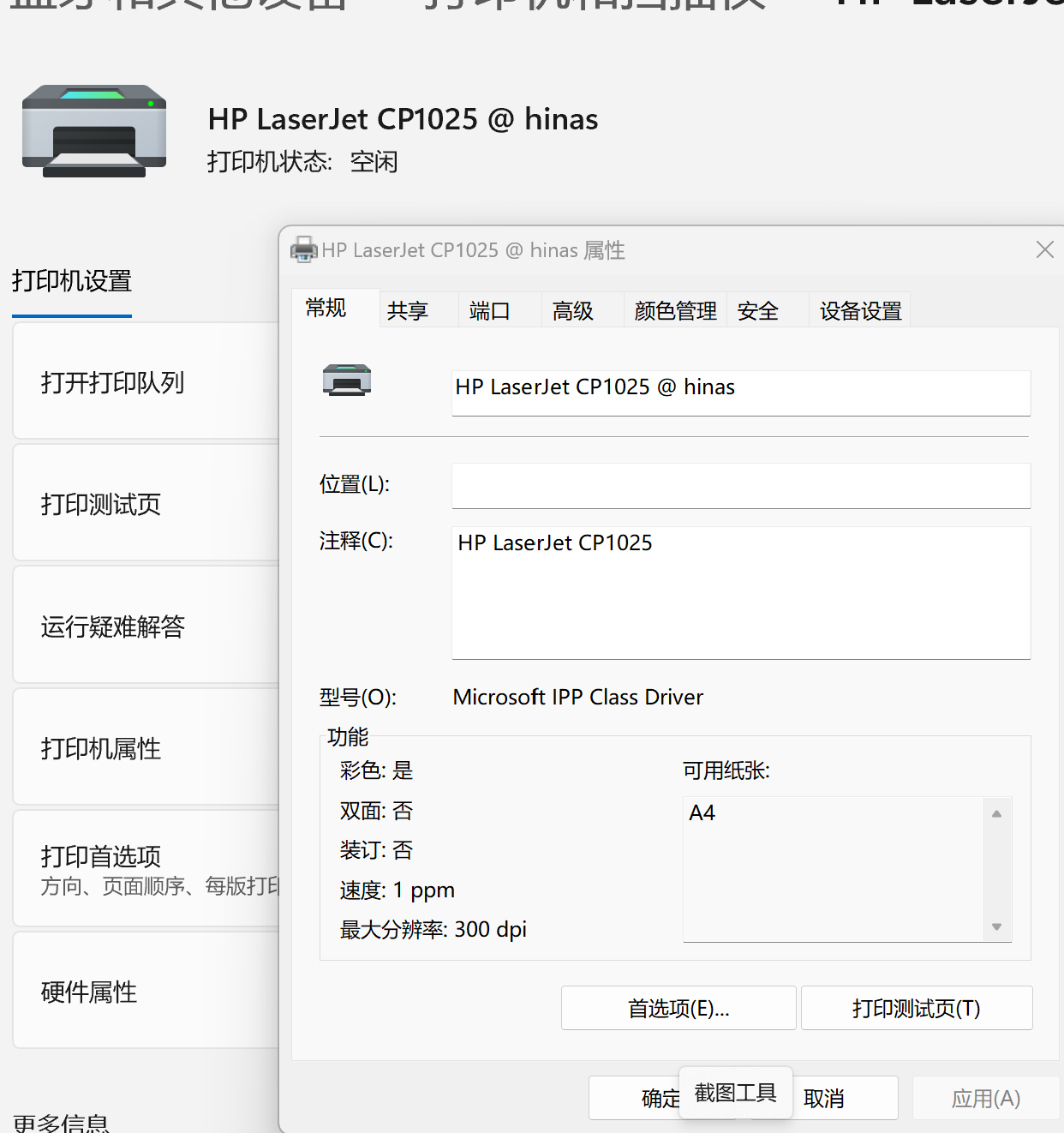
Task: Click the paper list scroll-down arrow
Action: tap(996, 926)
